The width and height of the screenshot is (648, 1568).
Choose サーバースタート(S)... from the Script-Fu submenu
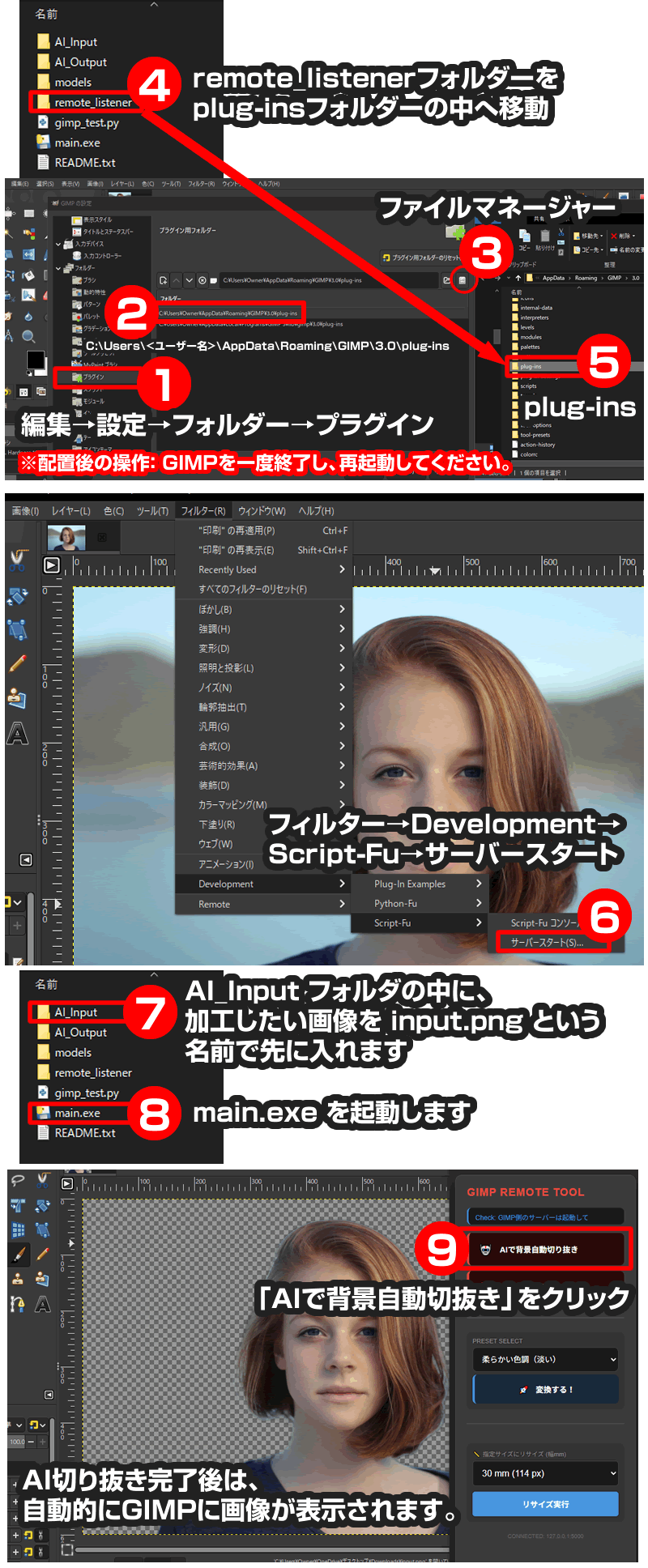(x=547, y=943)
